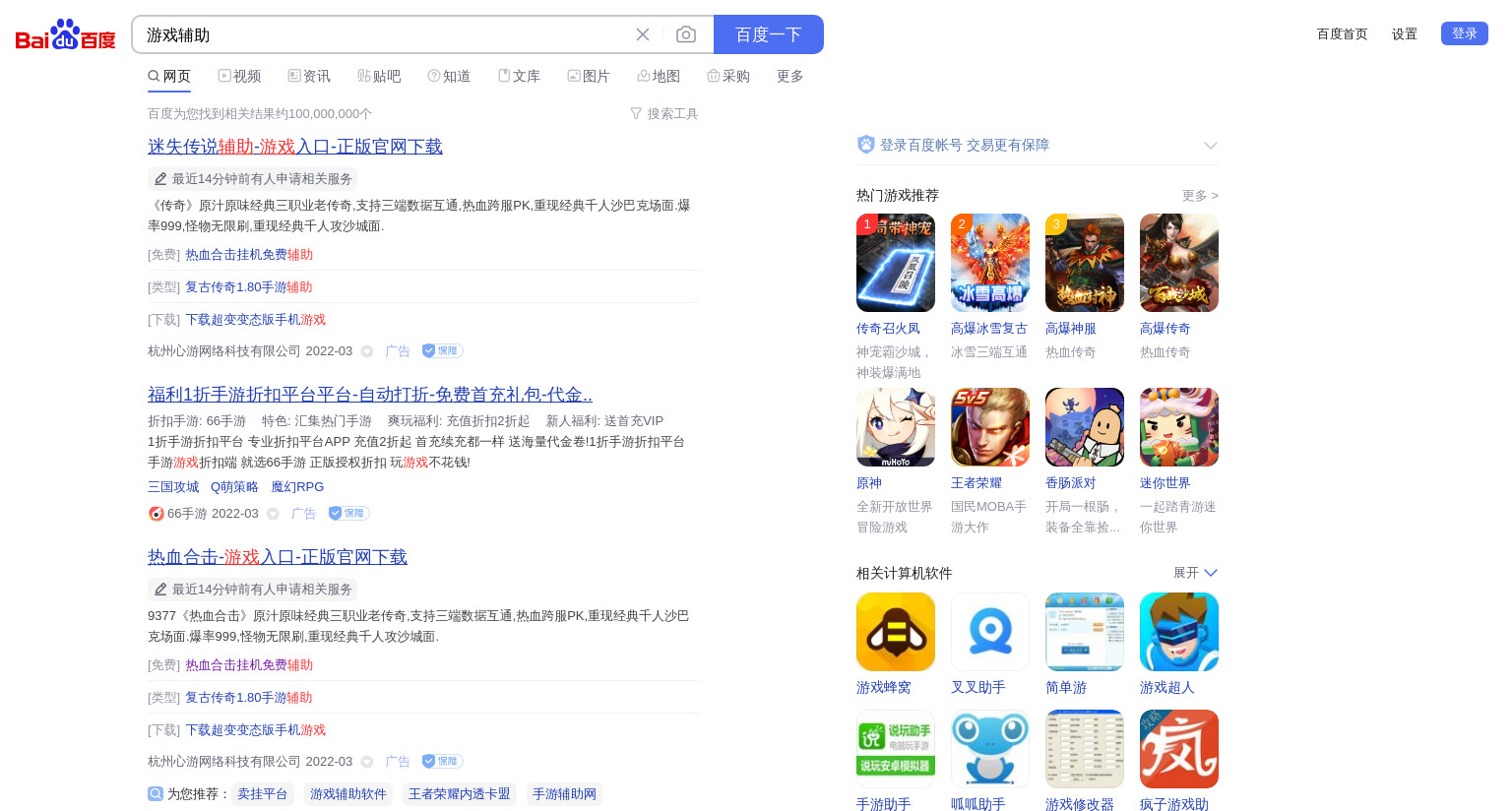Select the 卖挂平台 suggestion
This screenshot has width=1512, height=811.
[x=263, y=794]
